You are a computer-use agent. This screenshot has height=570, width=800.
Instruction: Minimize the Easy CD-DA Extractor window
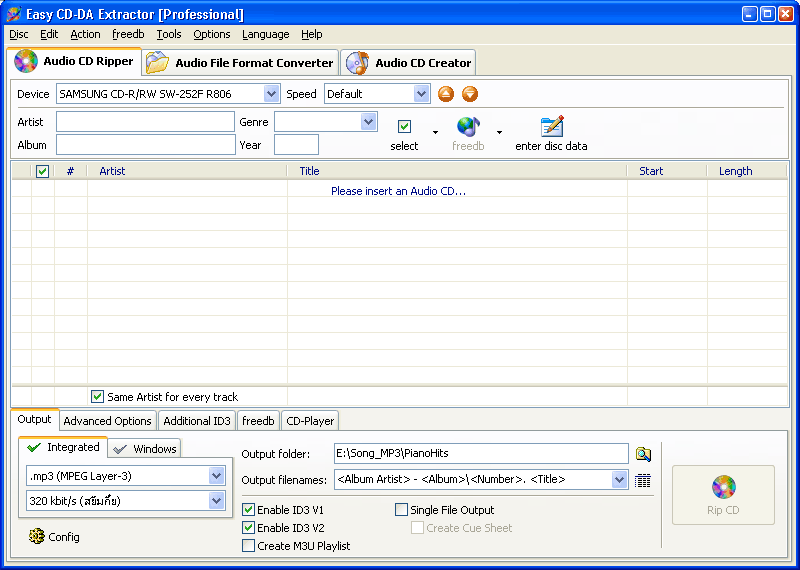point(749,14)
